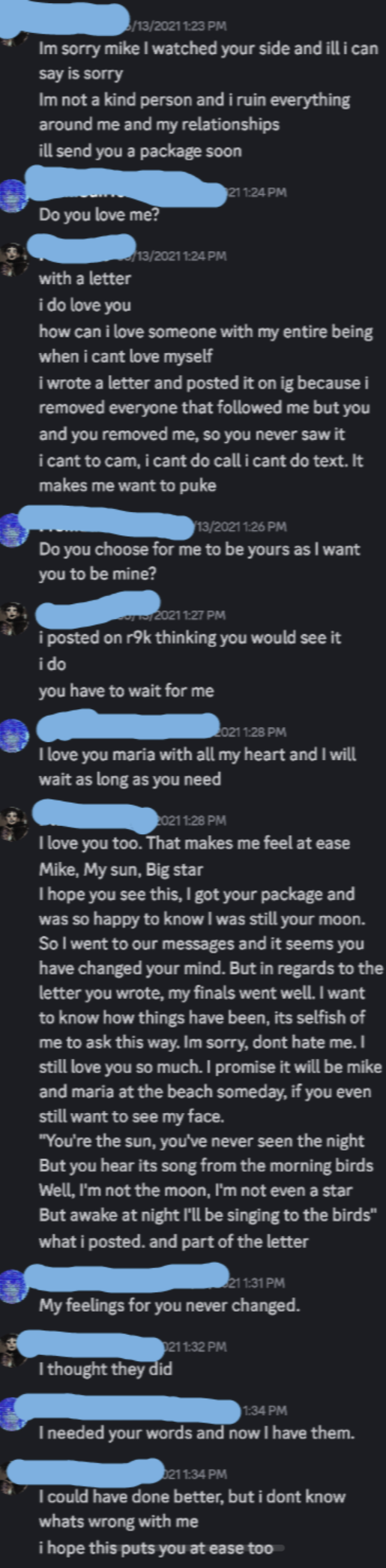The height and width of the screenshot is (1568, 386).
Task: Click message "what i posted. and part of the letter"
Action: pos(173,1241)
